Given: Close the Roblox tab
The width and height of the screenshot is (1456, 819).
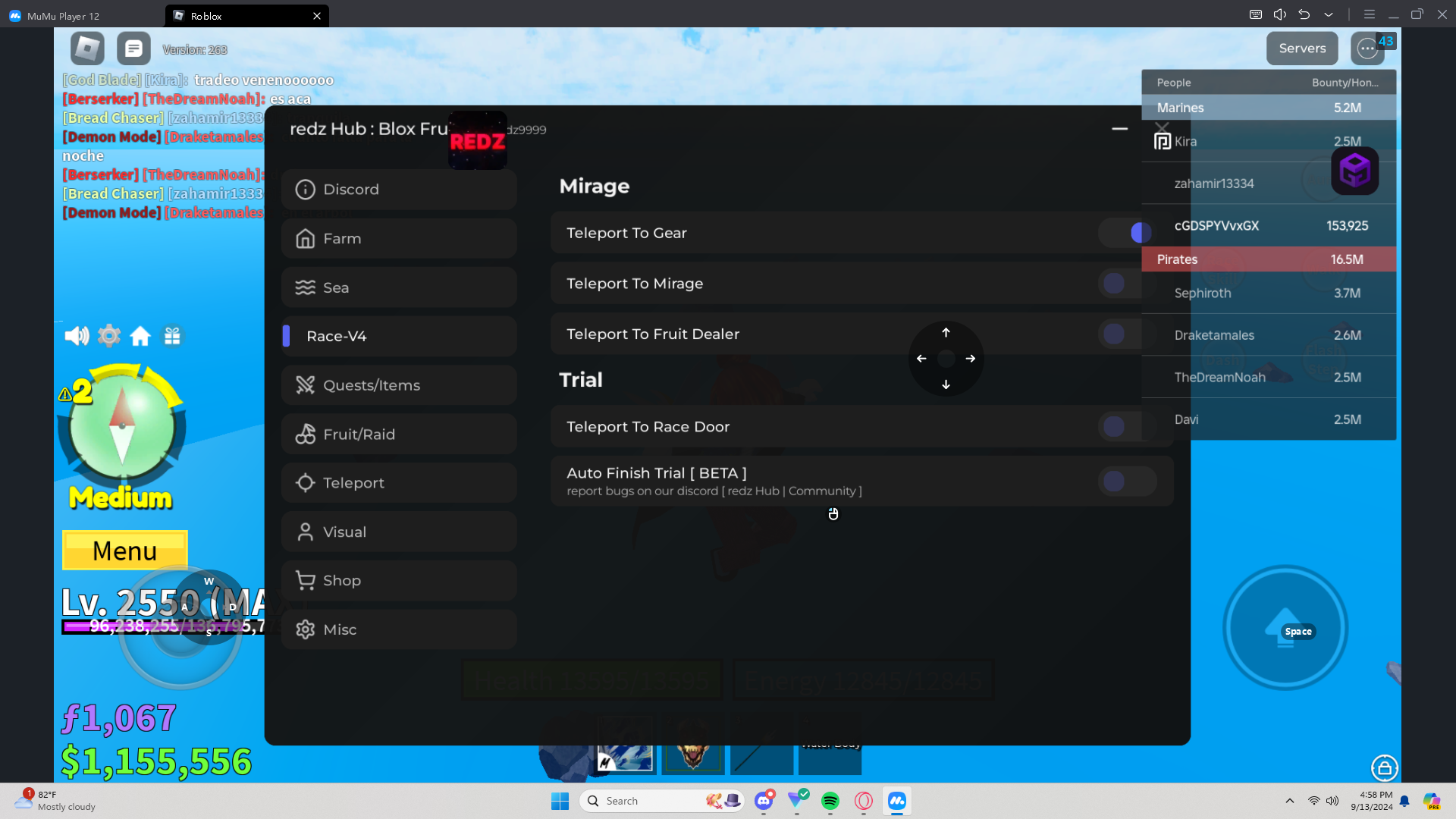Looking at the screenshot, I should coord(317,15).
